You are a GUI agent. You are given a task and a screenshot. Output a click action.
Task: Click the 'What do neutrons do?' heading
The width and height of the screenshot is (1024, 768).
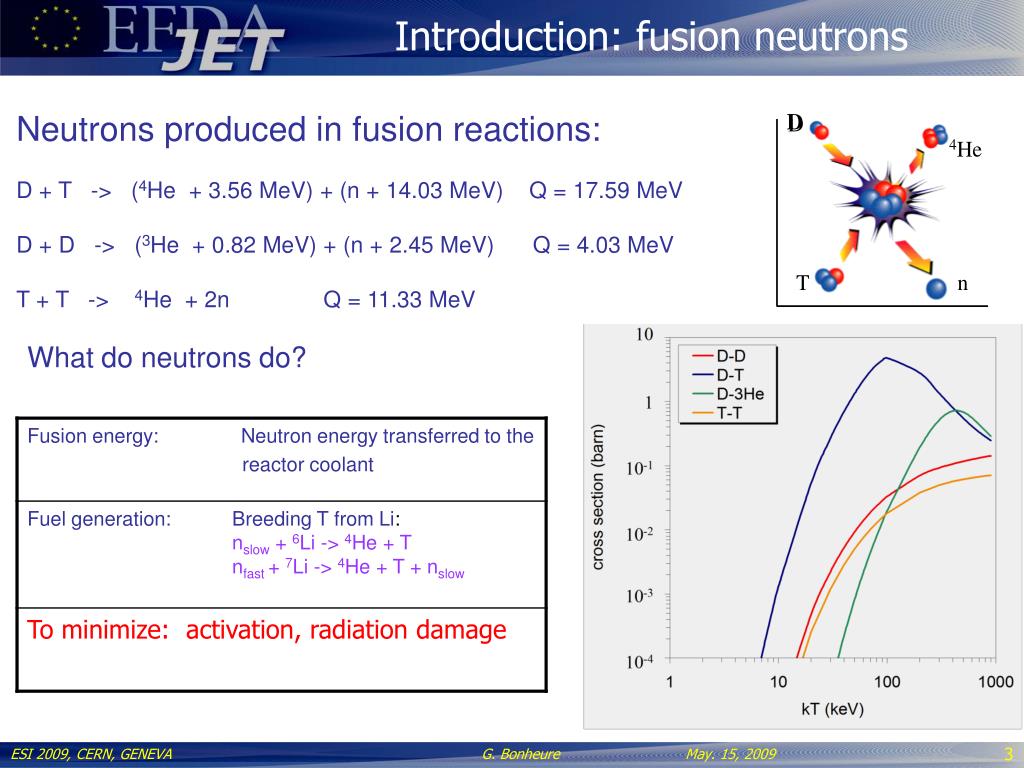point(167,357)
